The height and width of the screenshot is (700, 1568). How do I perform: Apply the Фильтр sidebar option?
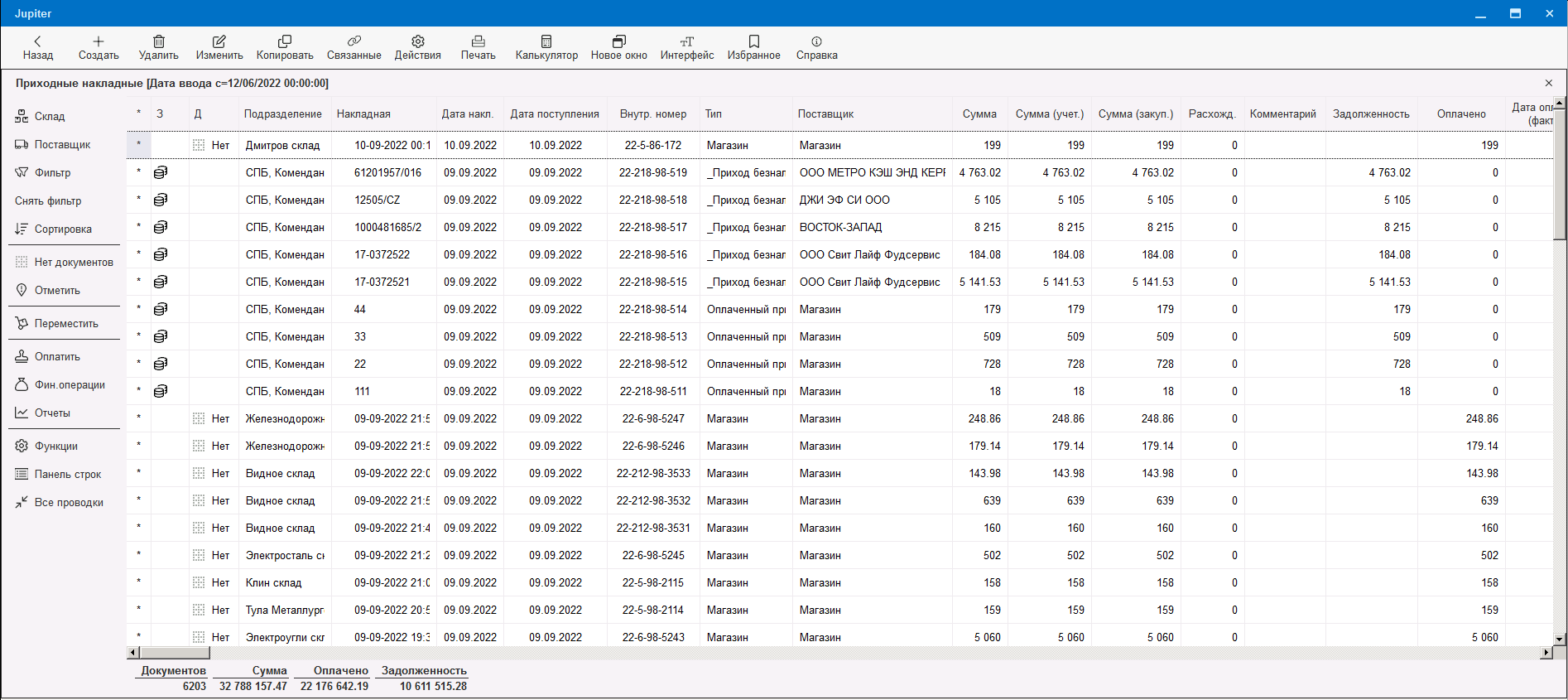pyautogui.click(x=43, y=173)
